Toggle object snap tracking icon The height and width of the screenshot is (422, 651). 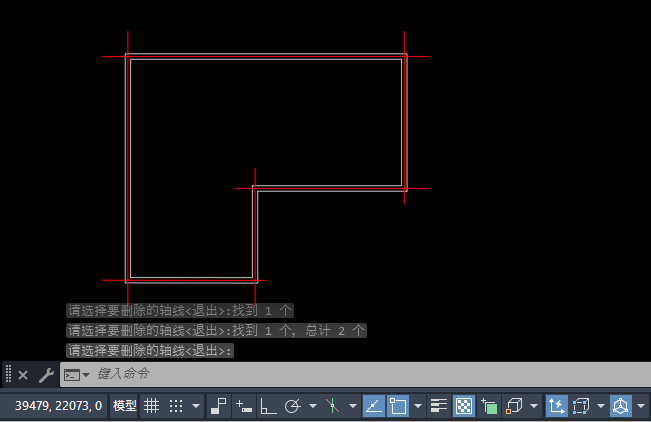coord(374,406)
